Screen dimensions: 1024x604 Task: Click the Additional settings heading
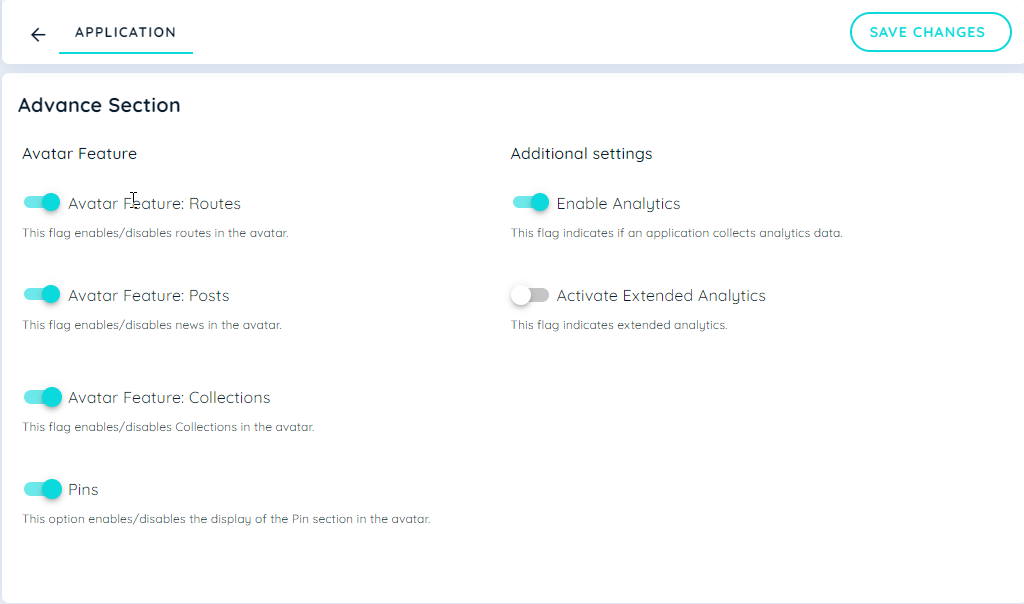click(581, 153)
